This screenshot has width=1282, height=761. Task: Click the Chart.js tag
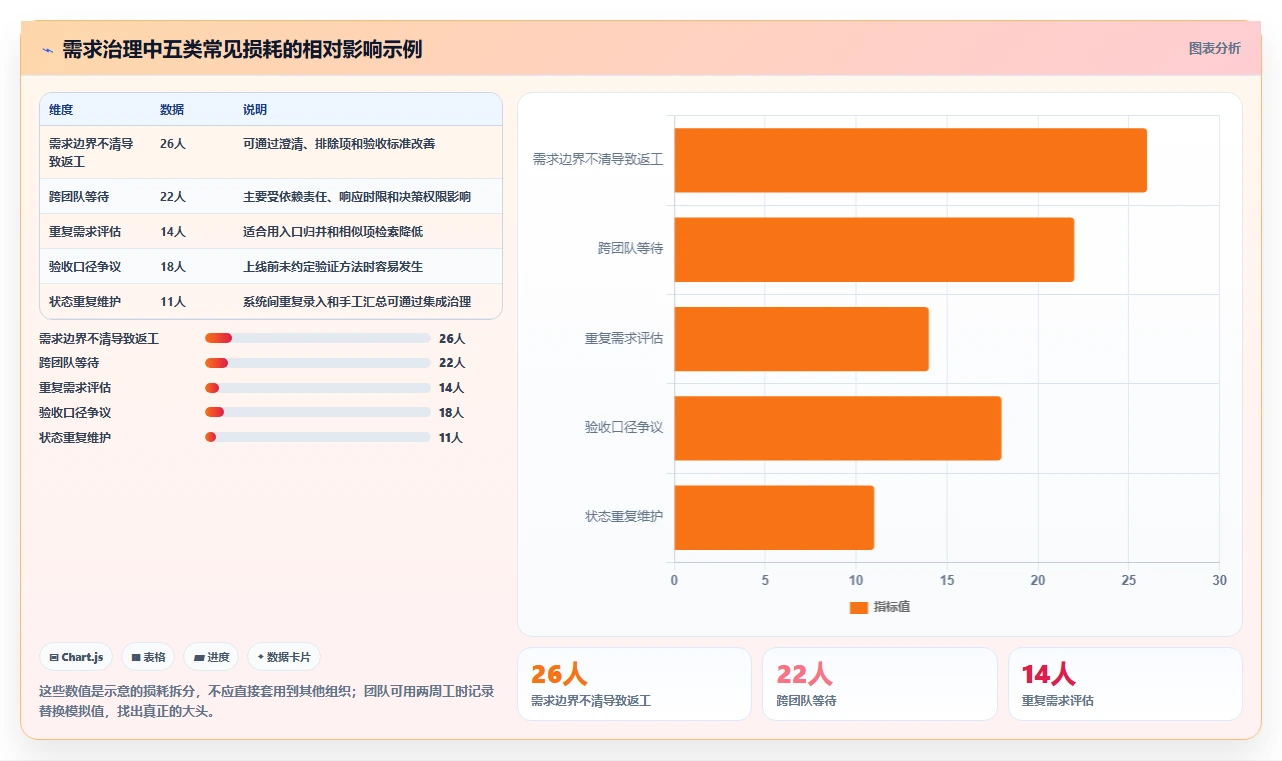76,657
